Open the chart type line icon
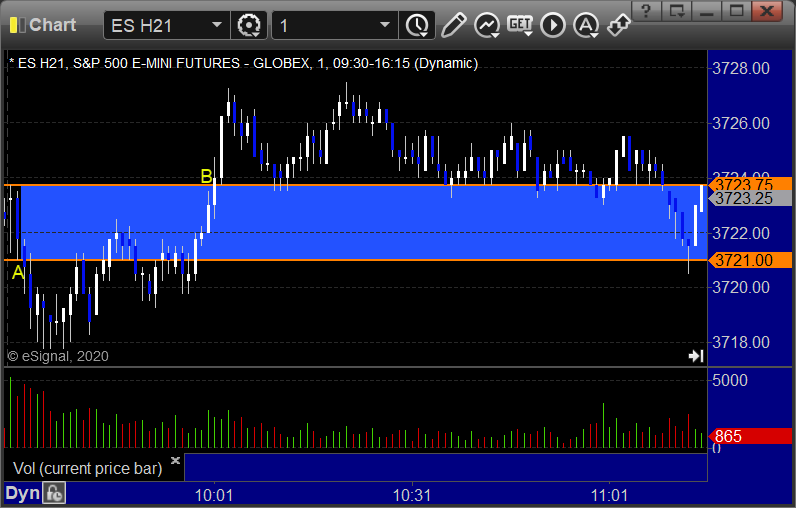Viewport: 796px width, 508px height. [x=487, y=25]
